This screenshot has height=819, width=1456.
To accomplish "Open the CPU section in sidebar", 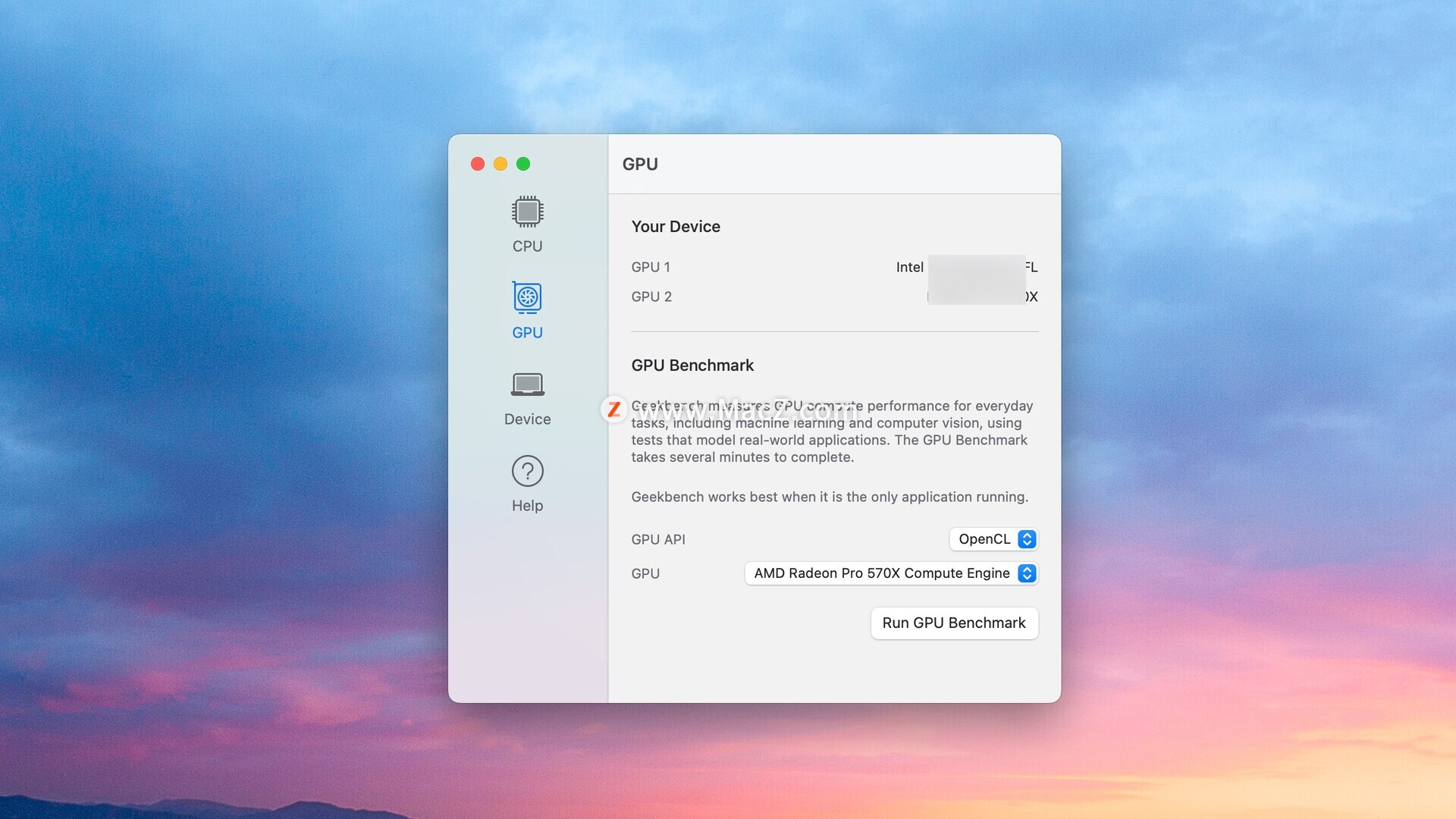I will point(527,224).
